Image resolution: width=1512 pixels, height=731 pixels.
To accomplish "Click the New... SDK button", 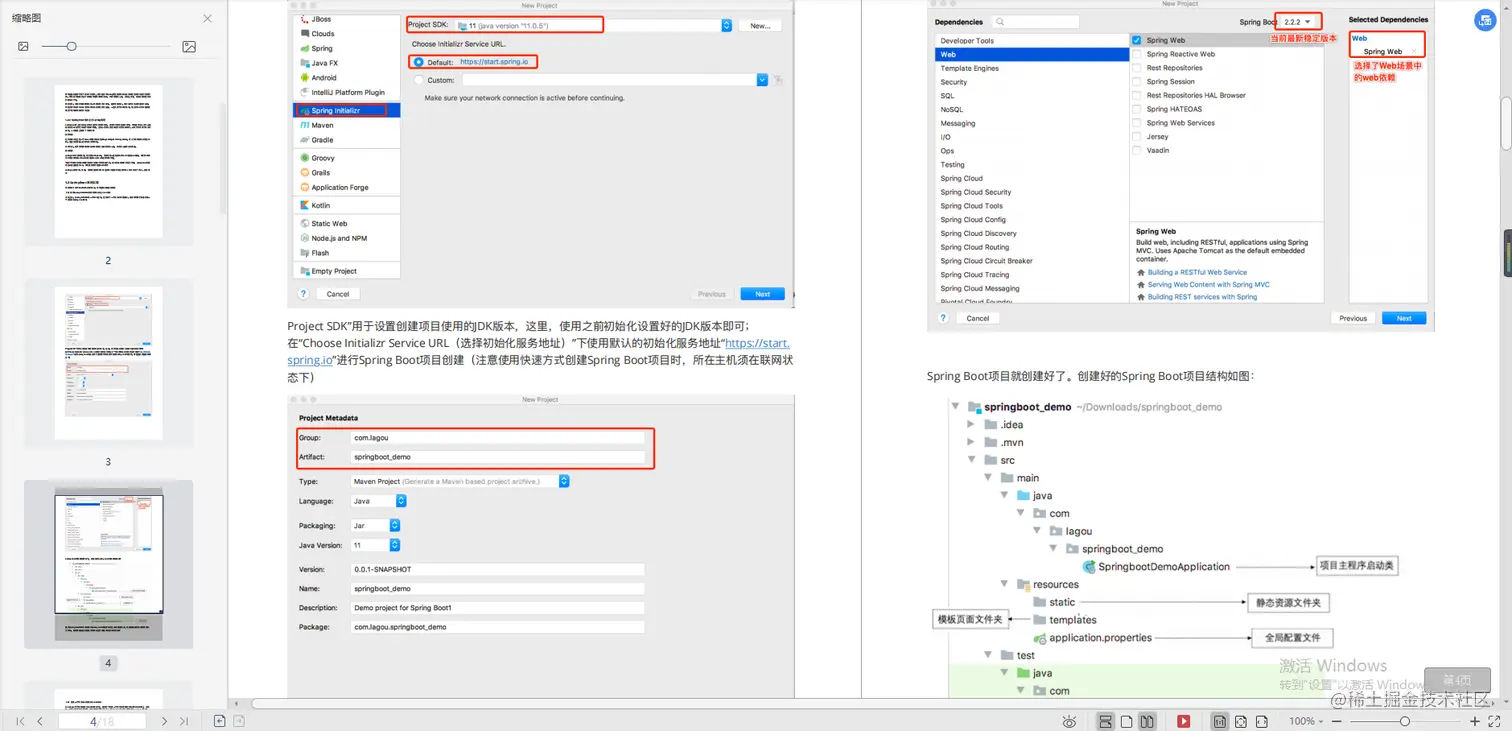I will pyautogui.click(x=760, y=25).
